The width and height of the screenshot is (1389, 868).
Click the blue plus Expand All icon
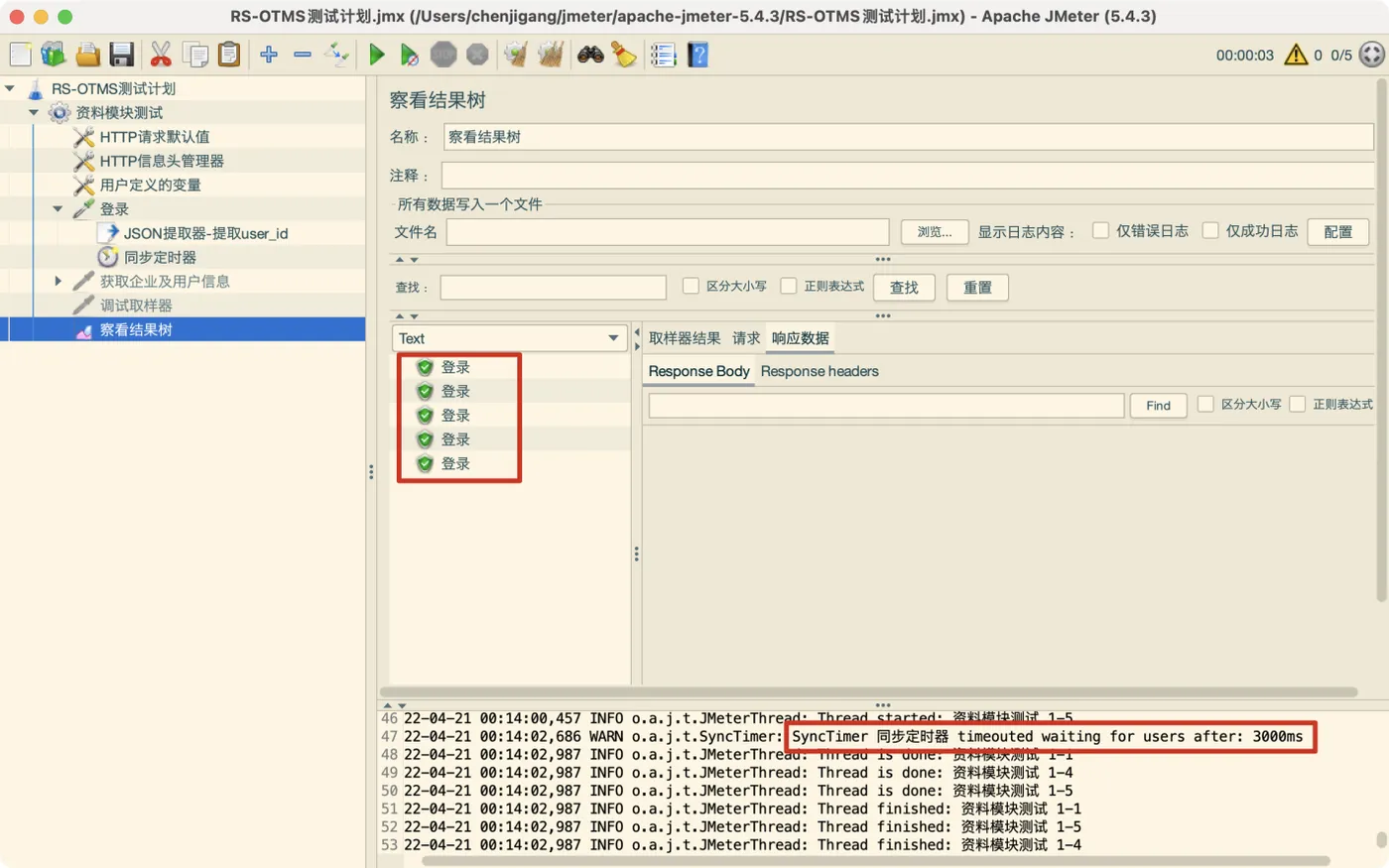(269, 55)
